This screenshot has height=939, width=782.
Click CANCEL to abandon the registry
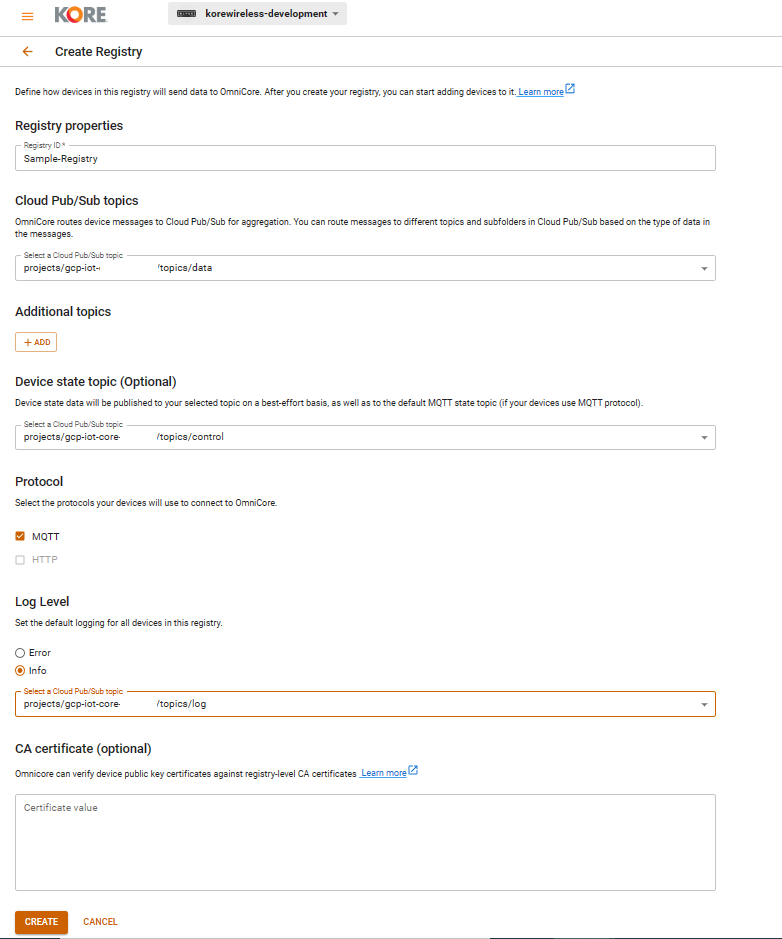(100, 922)
